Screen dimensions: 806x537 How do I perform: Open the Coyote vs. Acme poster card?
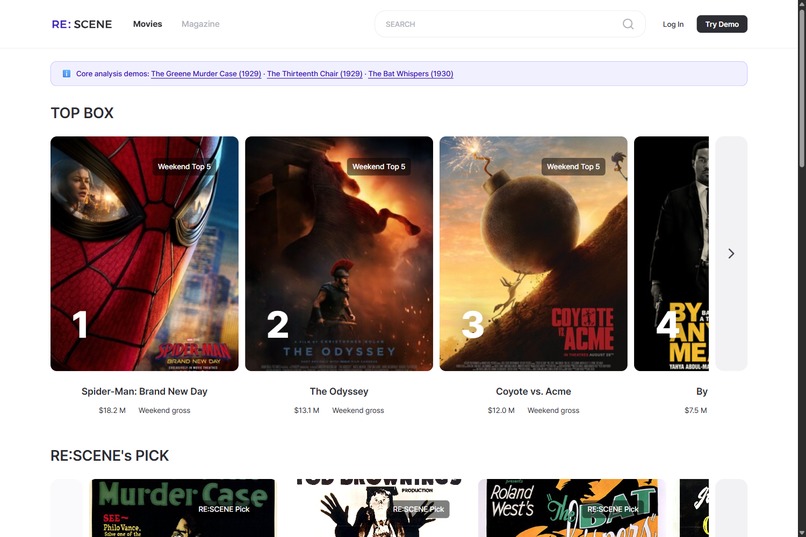[533, 253]
